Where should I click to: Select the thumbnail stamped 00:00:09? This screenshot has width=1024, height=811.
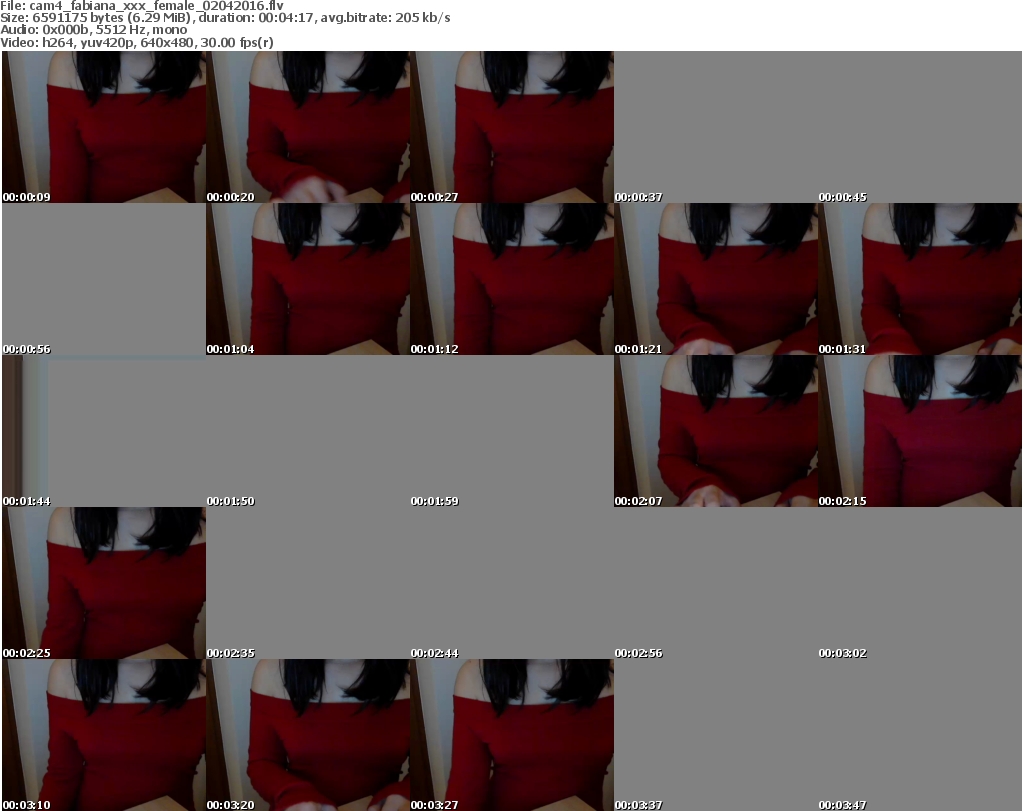[104, 127]
